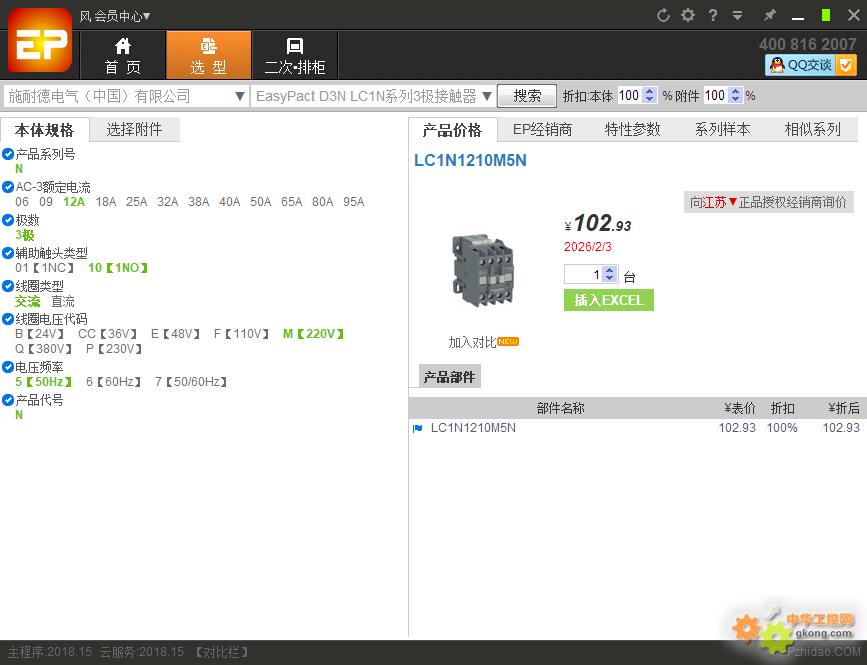The width and height of the screenshot is (867, 665).
Task: Click the EP logo icon
Action: 40,42
